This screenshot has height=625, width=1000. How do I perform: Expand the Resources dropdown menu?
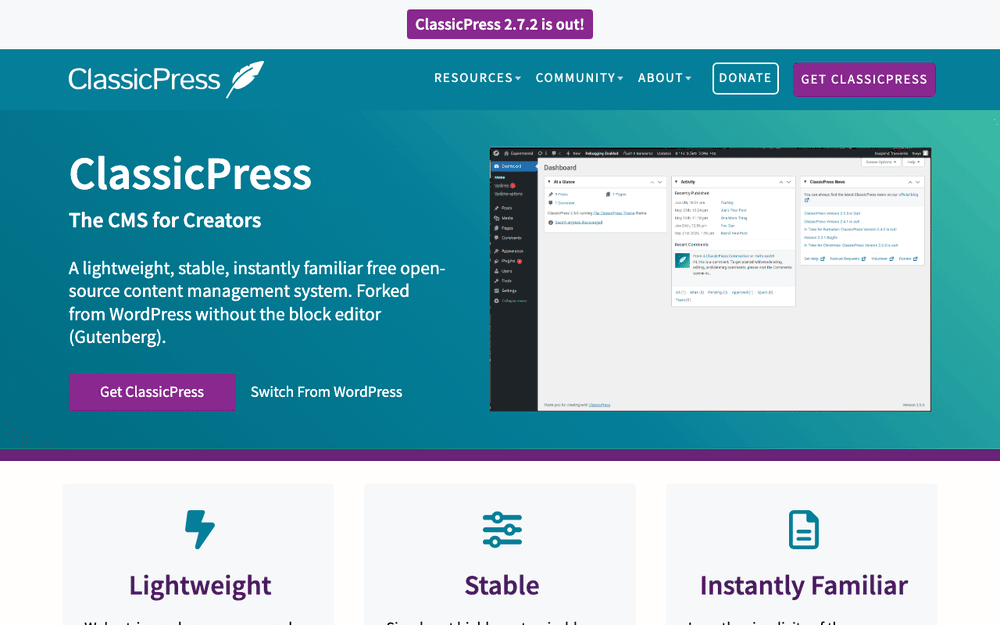pyautogui.click(x=478, y=78)
